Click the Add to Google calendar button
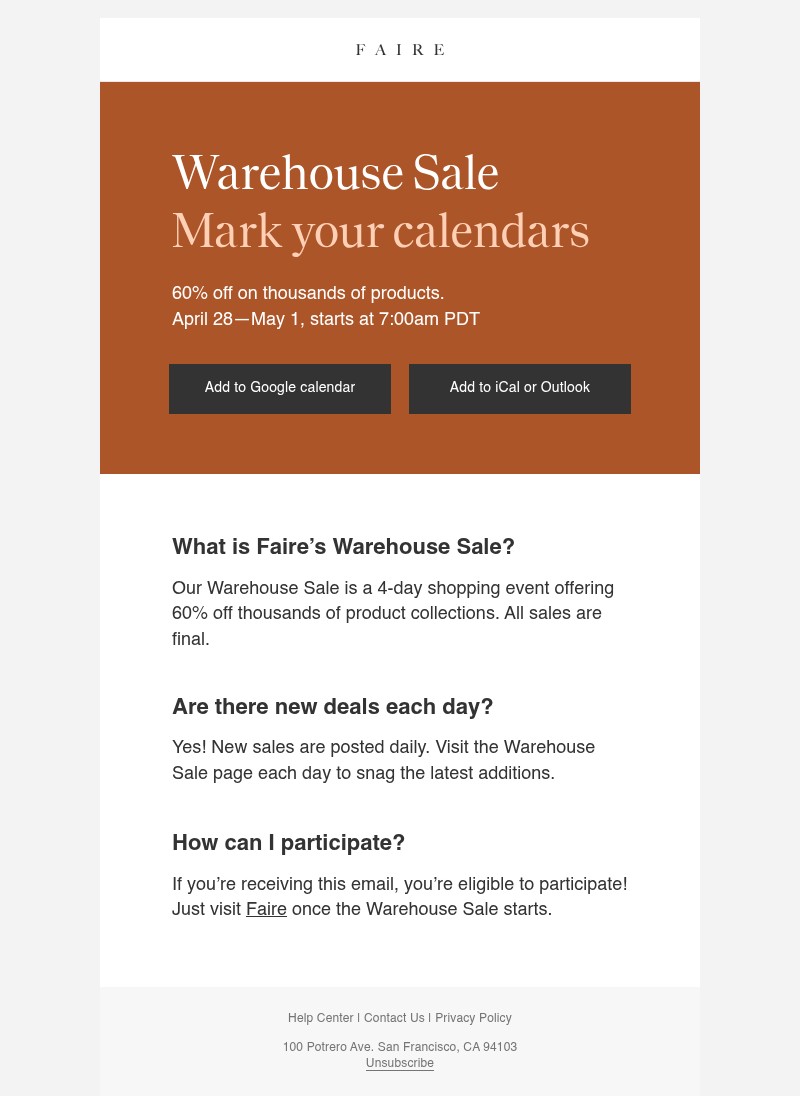 click(x=279, y=388)
